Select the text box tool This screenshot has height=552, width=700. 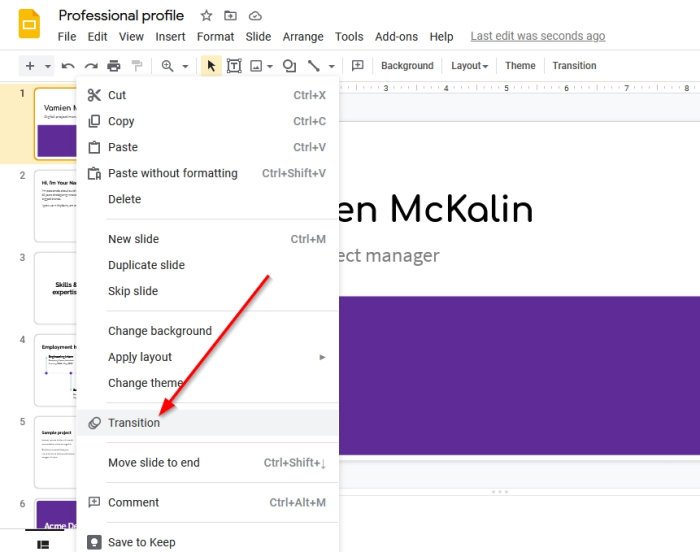tap(234, 66)
